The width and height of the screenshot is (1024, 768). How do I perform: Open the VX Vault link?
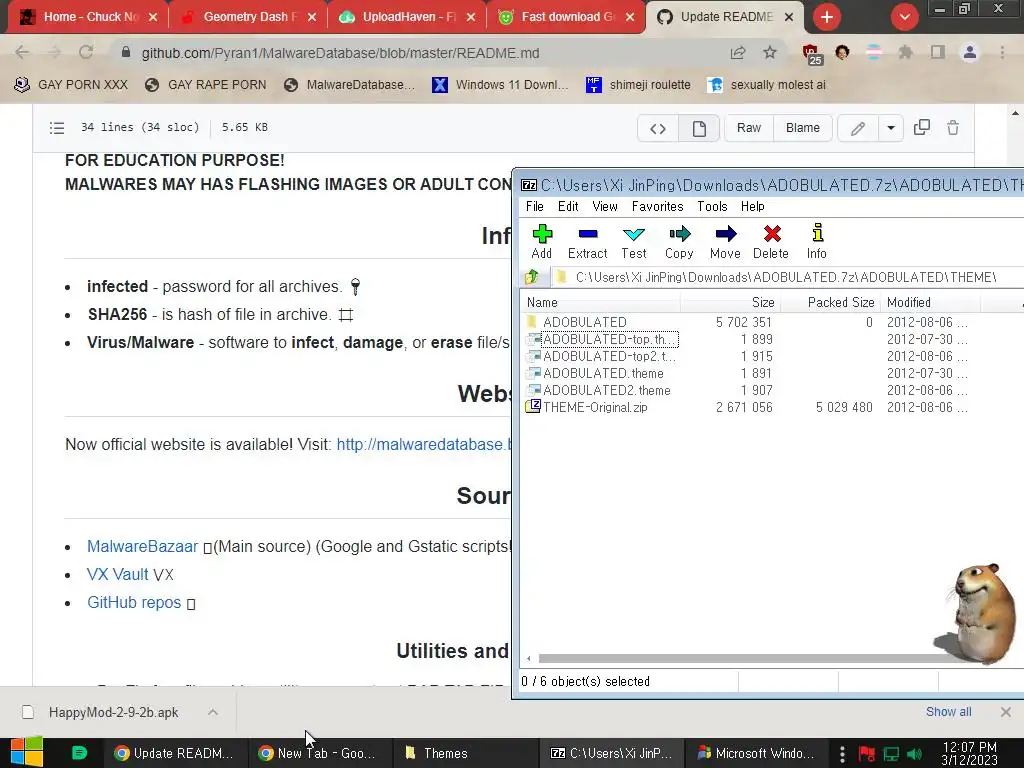118,575
